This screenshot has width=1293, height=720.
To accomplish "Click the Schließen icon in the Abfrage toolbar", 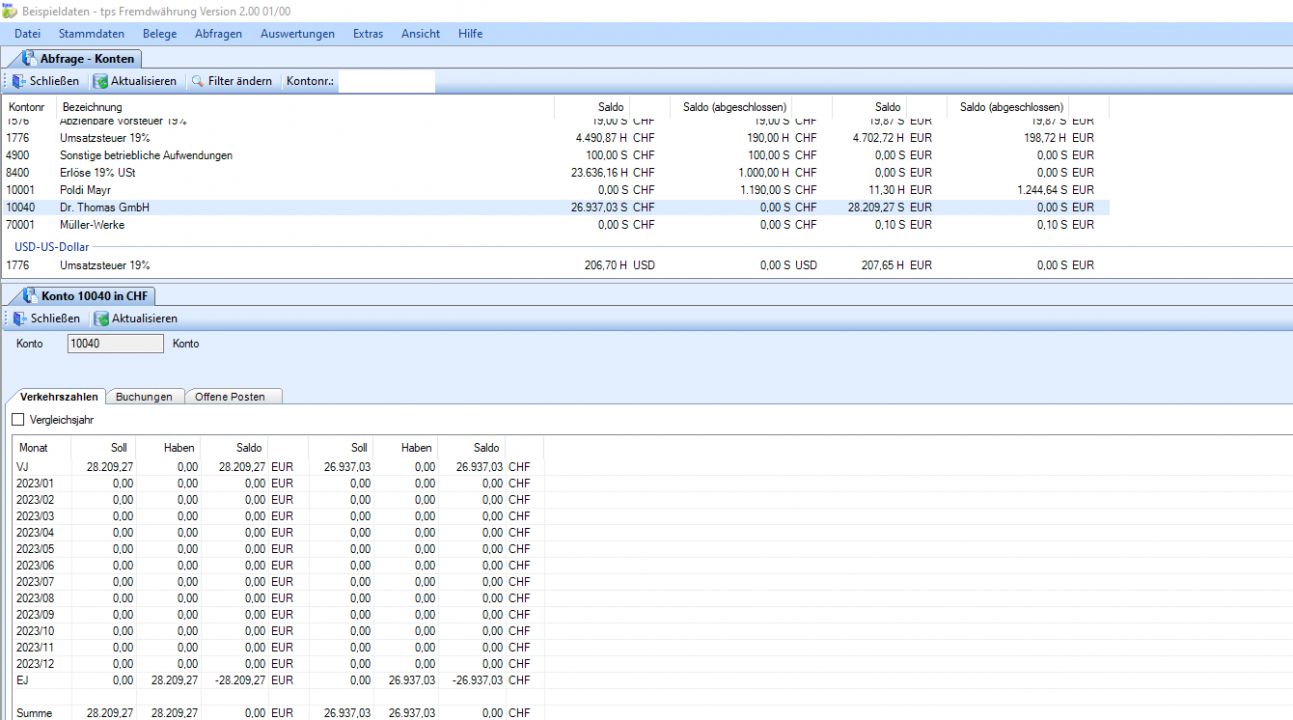I will coord(19,81).
